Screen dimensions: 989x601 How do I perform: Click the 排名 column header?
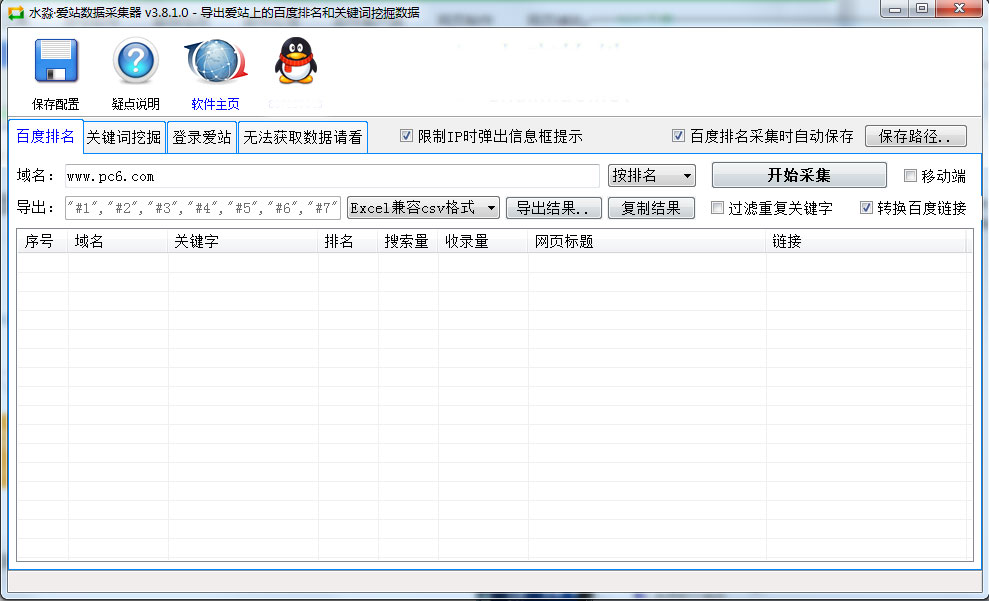348,242
